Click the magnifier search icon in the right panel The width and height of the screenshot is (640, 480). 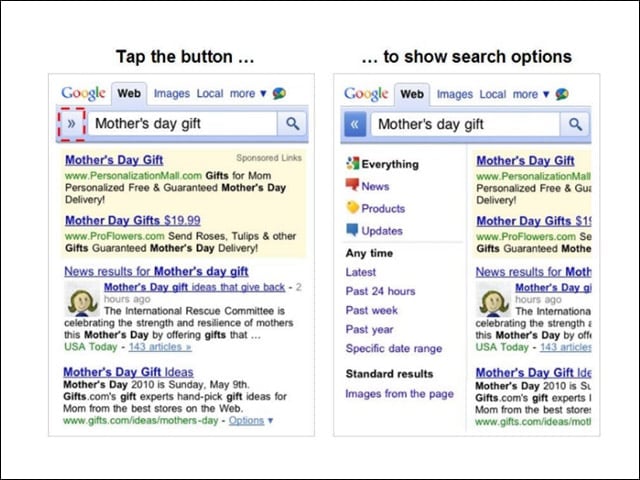point(575,124)
